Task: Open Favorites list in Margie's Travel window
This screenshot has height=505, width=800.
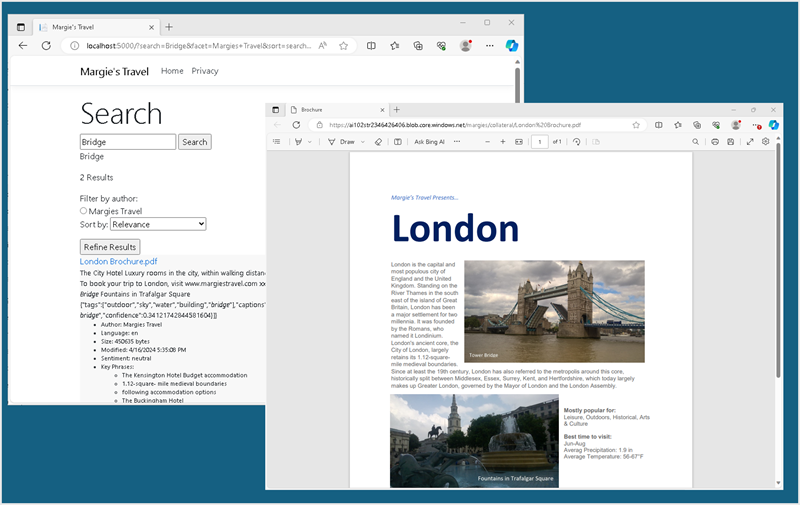Action: coord(394,46)
